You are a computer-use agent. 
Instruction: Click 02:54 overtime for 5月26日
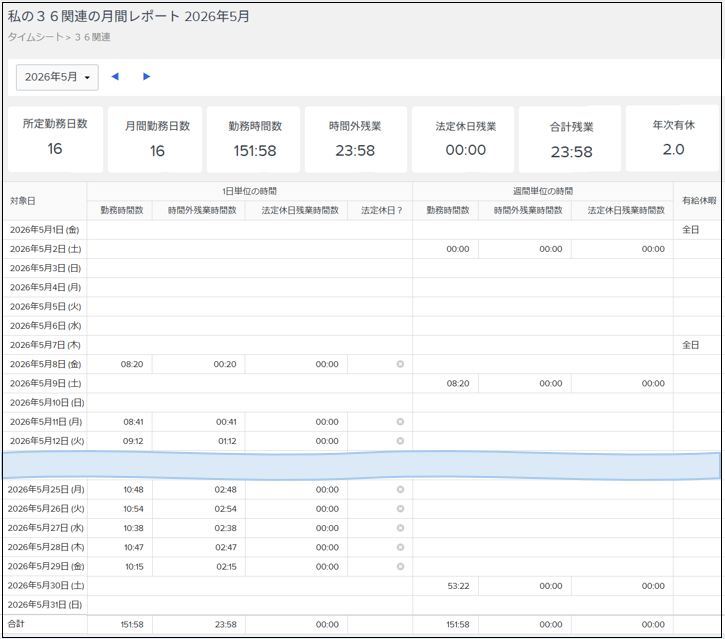click(x=225, y=509)
